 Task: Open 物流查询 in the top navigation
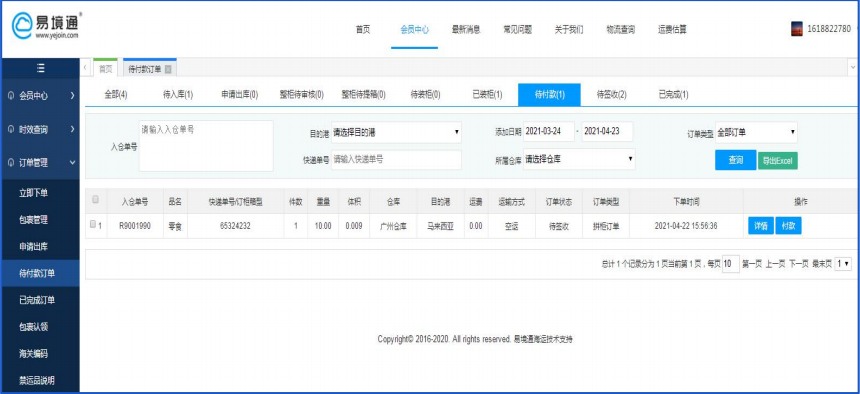point(620,30)
